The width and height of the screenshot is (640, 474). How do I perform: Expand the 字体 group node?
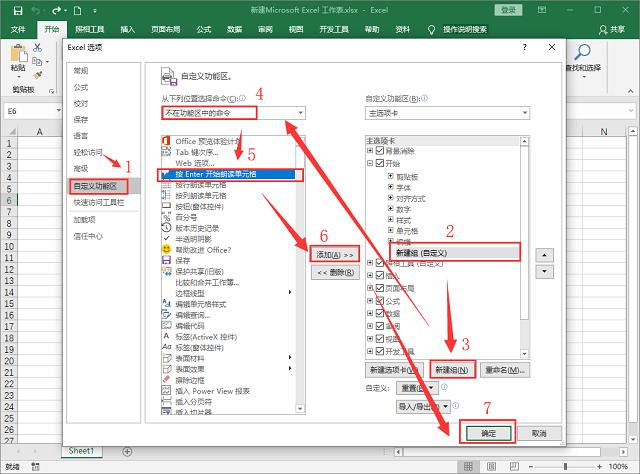[391, 187]
